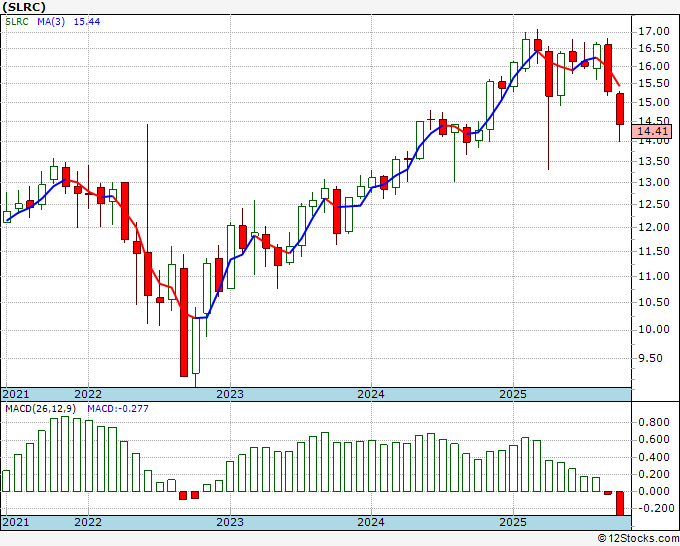Screen dimensions: 680x546
Task: Click the 17.00 price axis label
Action: pyautogui.click(x=653, y=32)
